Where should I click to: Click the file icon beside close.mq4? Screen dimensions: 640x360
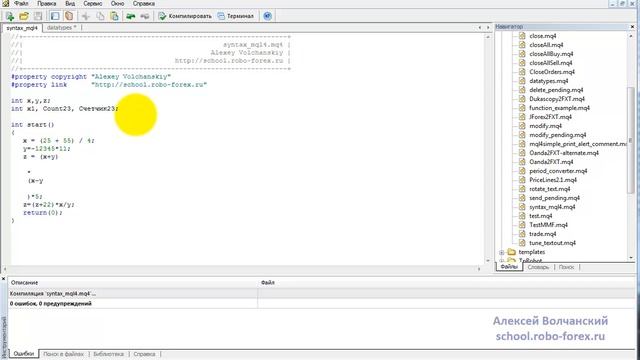click(x=522, y=36)
